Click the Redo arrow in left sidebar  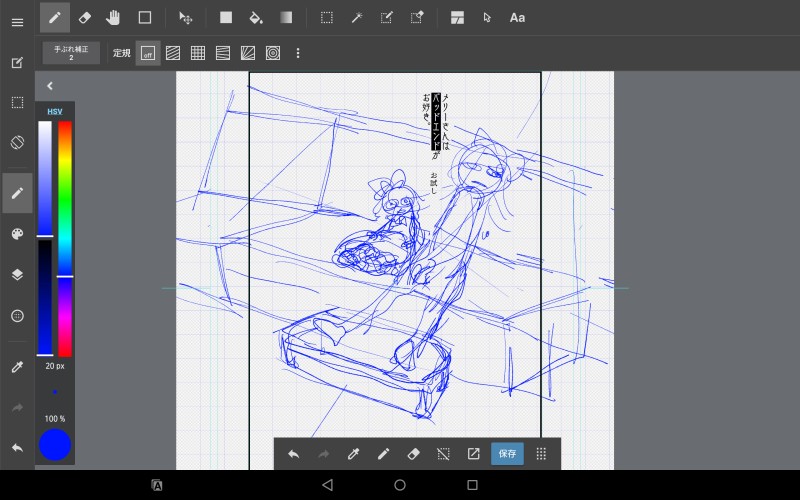coord(17,408)
